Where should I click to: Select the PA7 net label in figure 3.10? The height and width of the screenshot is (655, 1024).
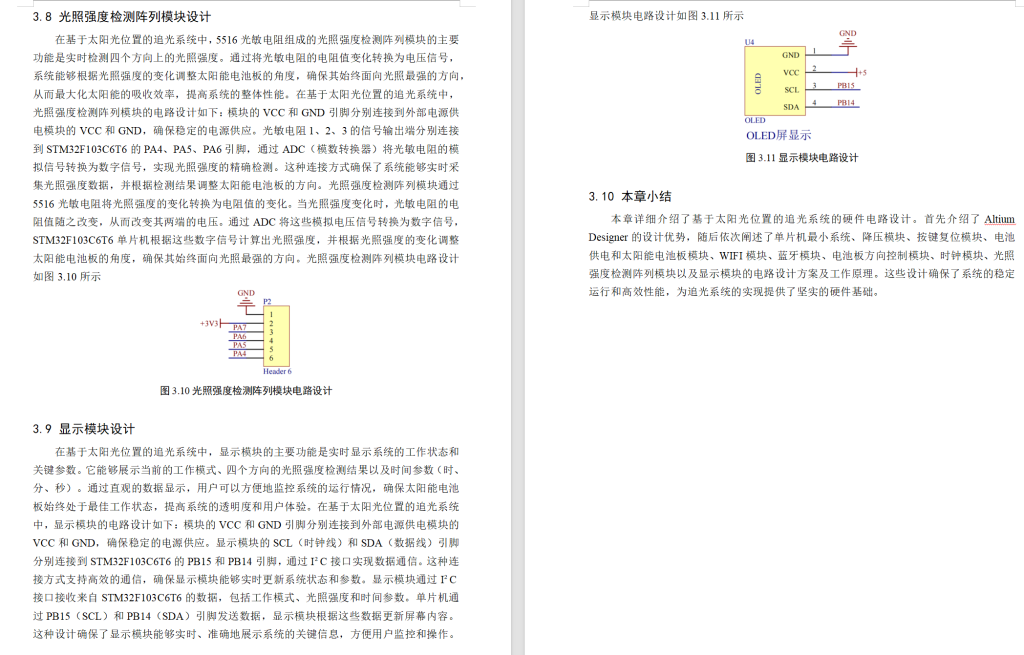pyautogui.click(x=240, y=329)
